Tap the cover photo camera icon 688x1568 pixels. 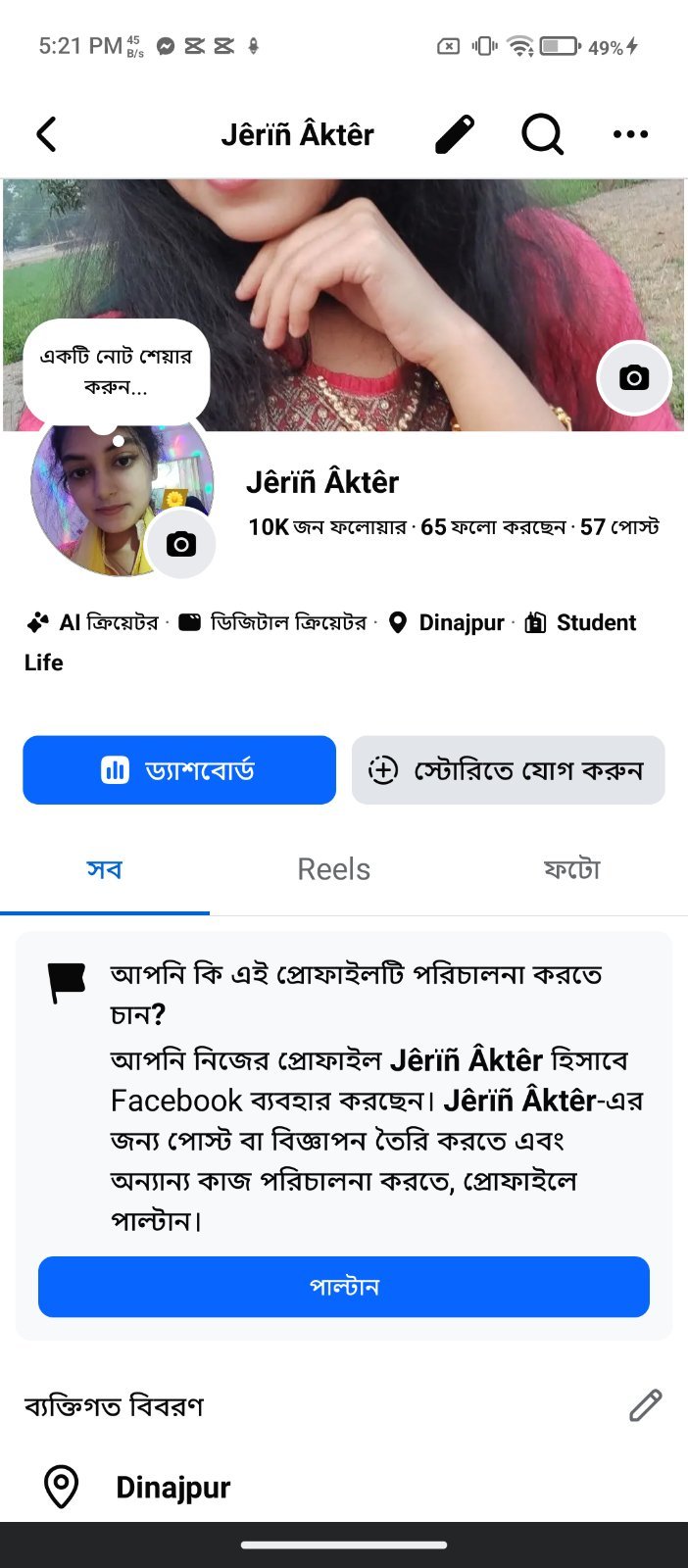[x=634, y=377]
